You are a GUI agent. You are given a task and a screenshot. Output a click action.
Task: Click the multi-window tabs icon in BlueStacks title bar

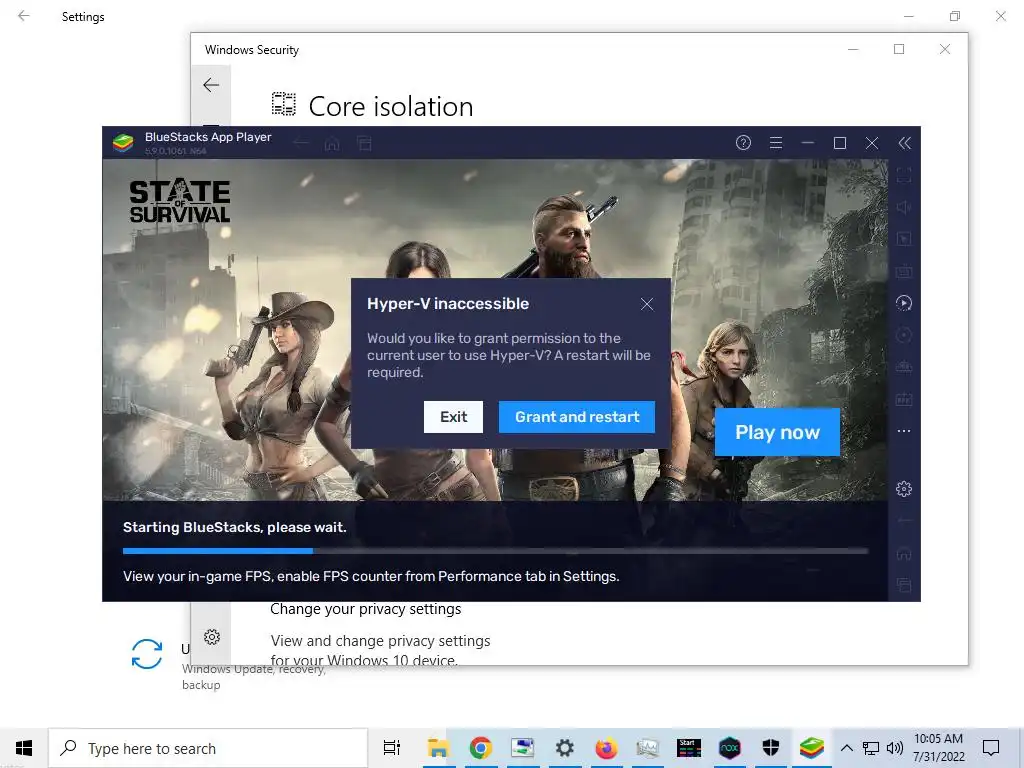click(364, 144)
